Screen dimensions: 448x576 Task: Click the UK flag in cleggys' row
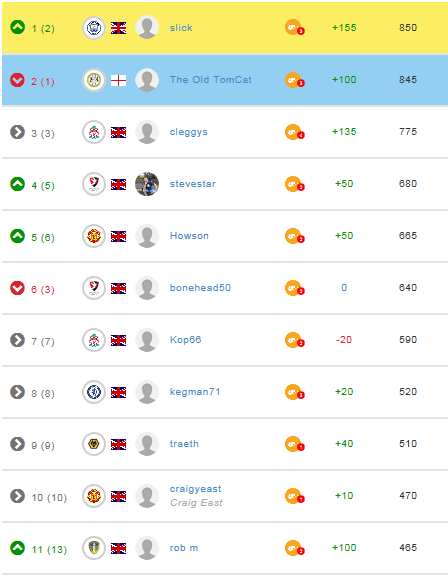(x=119, y=132)
